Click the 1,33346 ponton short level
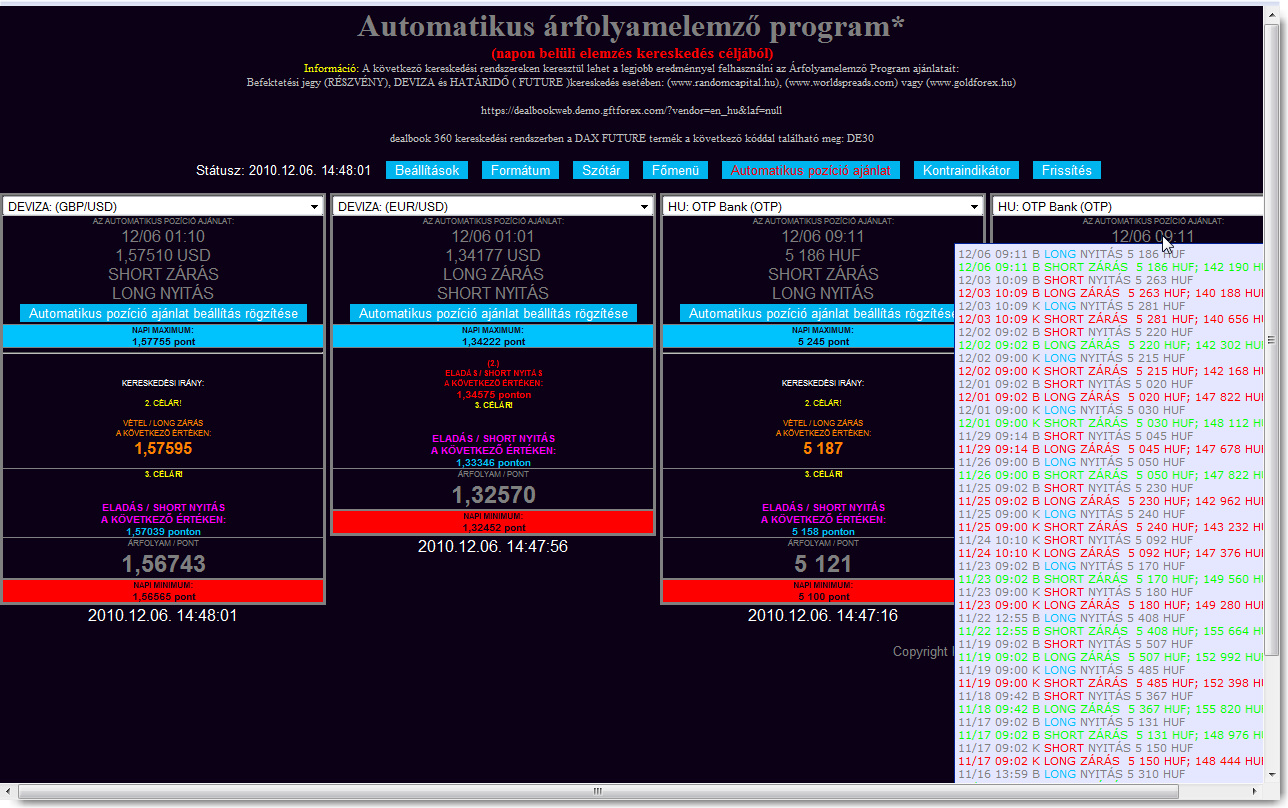The width and height of the screenshot is (1288, 808). pos(493,463)
